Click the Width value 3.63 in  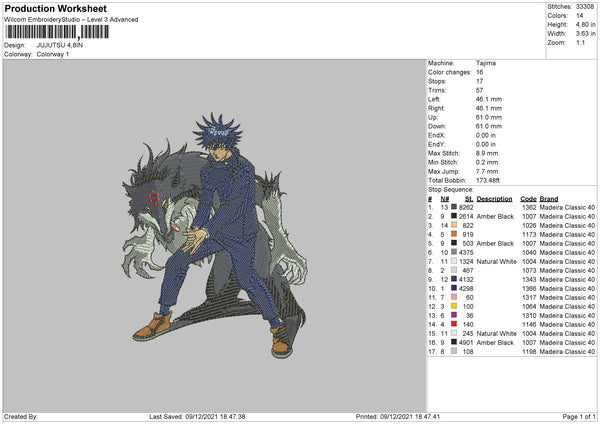point(585,34)
